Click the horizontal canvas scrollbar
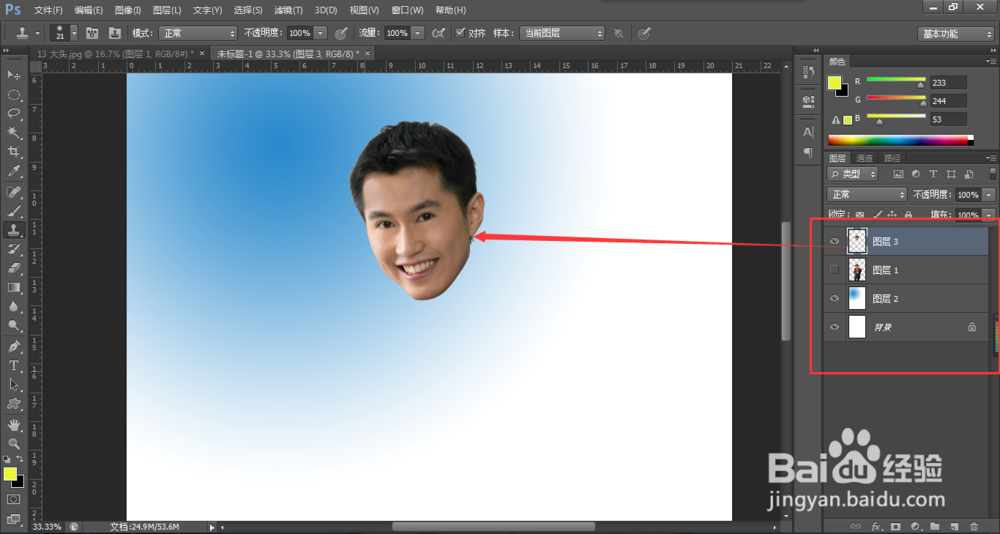 493,527
